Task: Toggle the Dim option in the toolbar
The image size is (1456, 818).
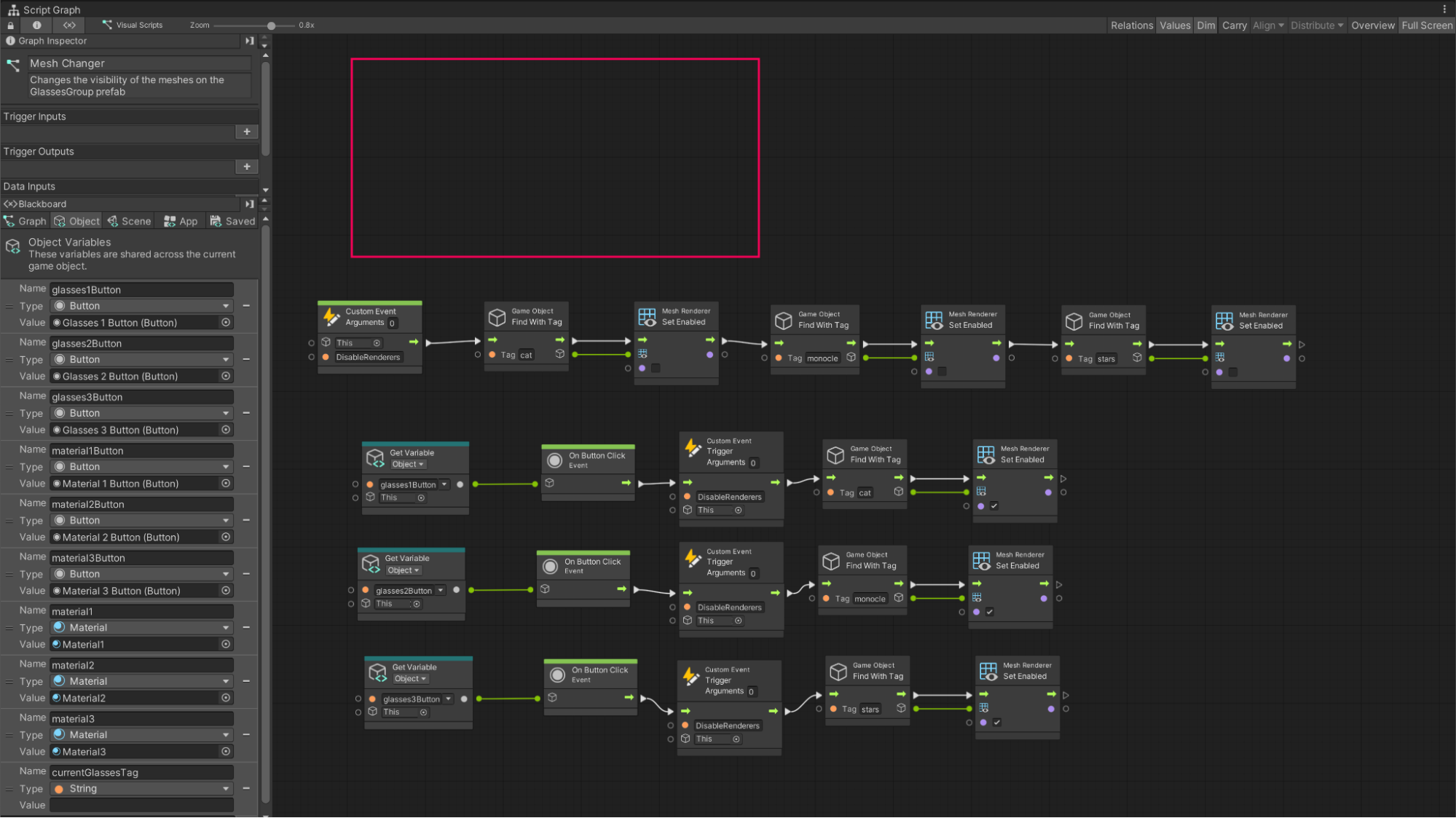Action: click(x=1205, y=25)
